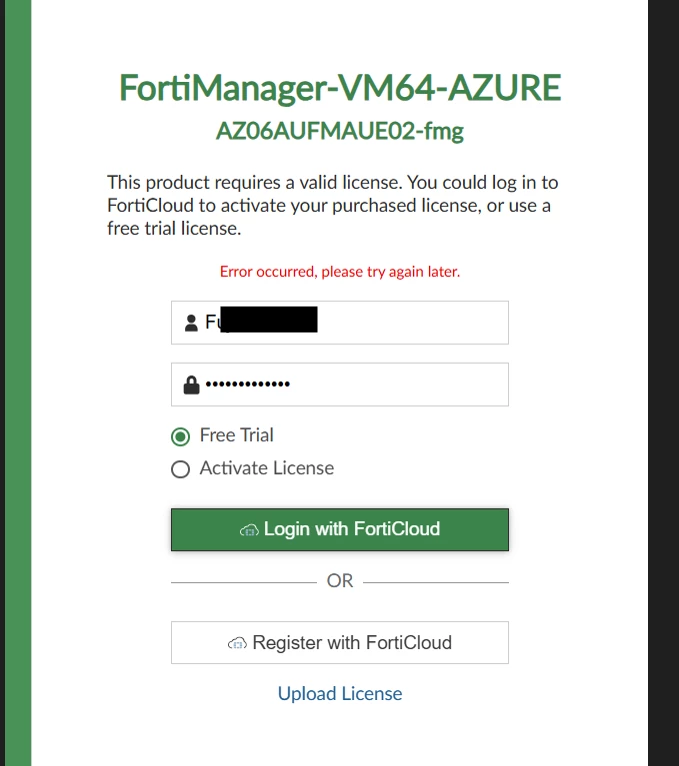This screenshot has height=766, width=679.
Task: Click the Login with FortiCloud button
Action: click(x=340, y=530)
